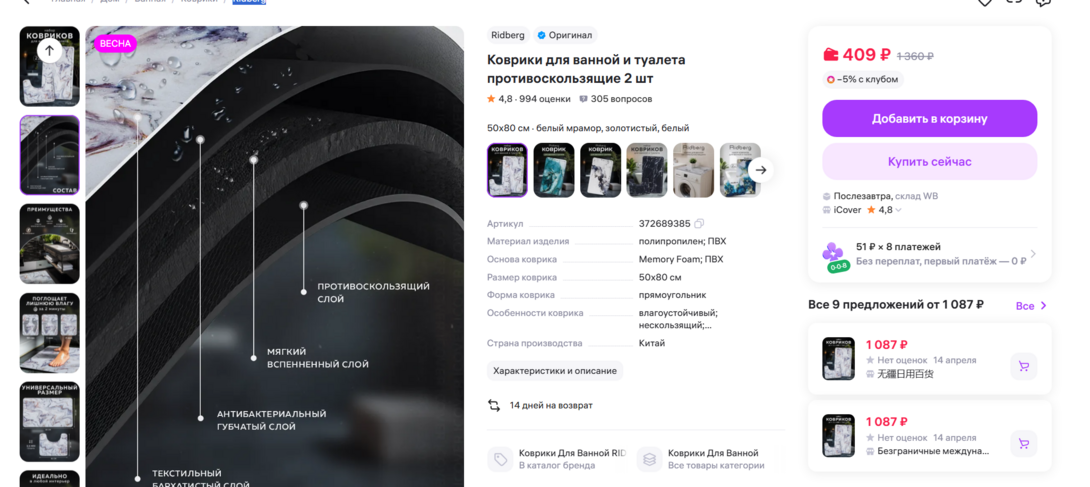Select the Преимущества gallery thumbnail
Image resolution: width=1090 pixels, height=487 pixels.
(x=49, y=244)
